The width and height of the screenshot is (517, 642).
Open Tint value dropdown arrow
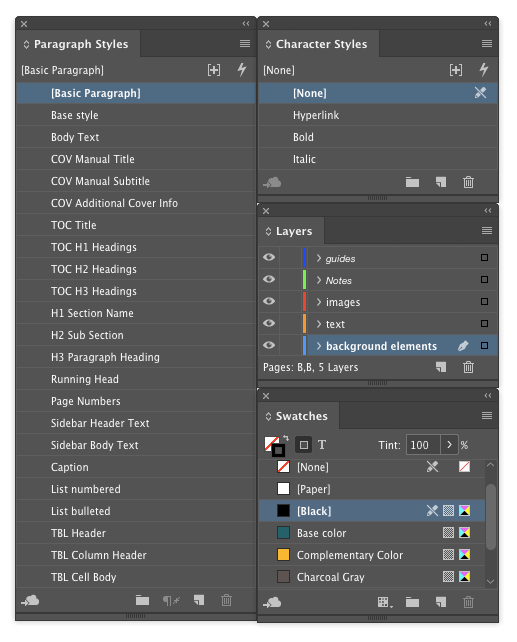pyautogui.click(x=449, y=445)
